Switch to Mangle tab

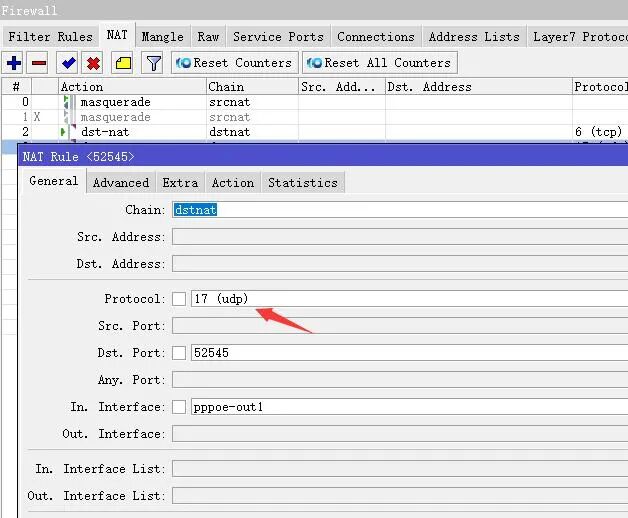click(163, 37)
